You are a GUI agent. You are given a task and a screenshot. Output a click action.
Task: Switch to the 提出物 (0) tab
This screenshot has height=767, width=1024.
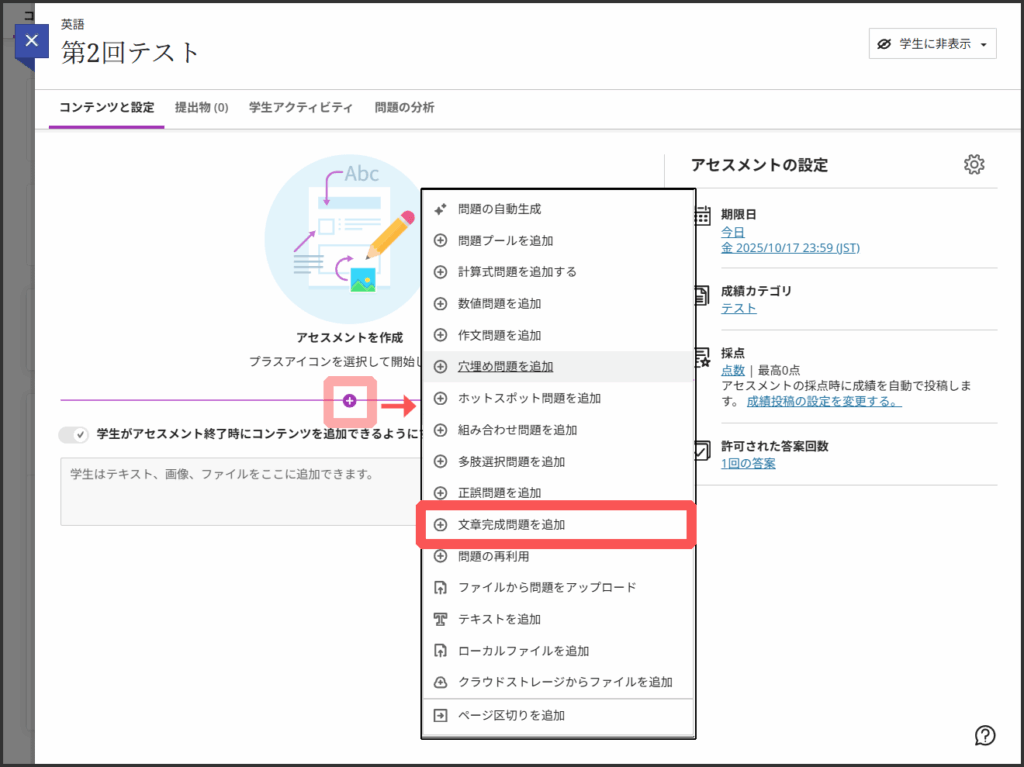click(x=201, y=107)
